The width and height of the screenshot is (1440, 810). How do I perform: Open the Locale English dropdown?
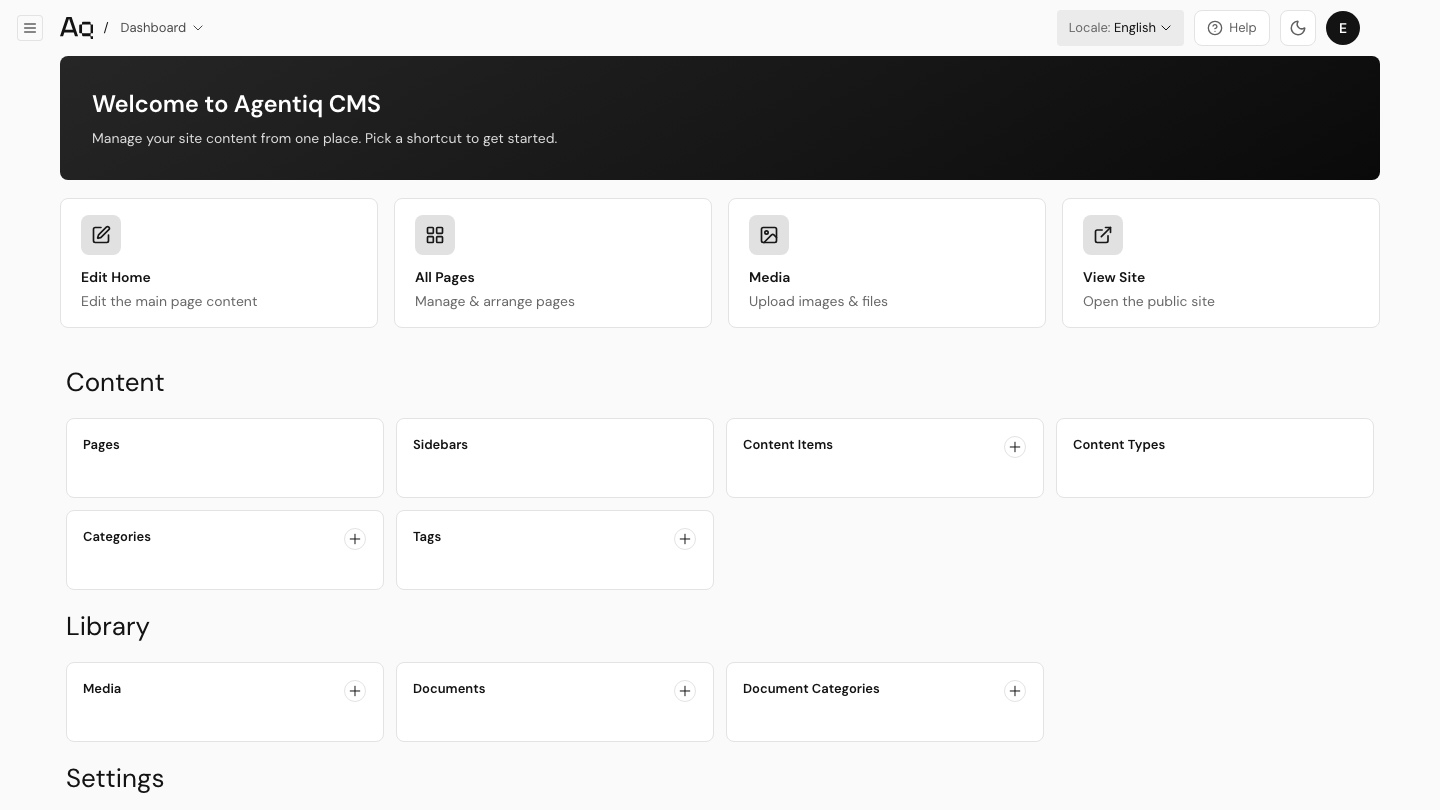[x=1120, y=28]
